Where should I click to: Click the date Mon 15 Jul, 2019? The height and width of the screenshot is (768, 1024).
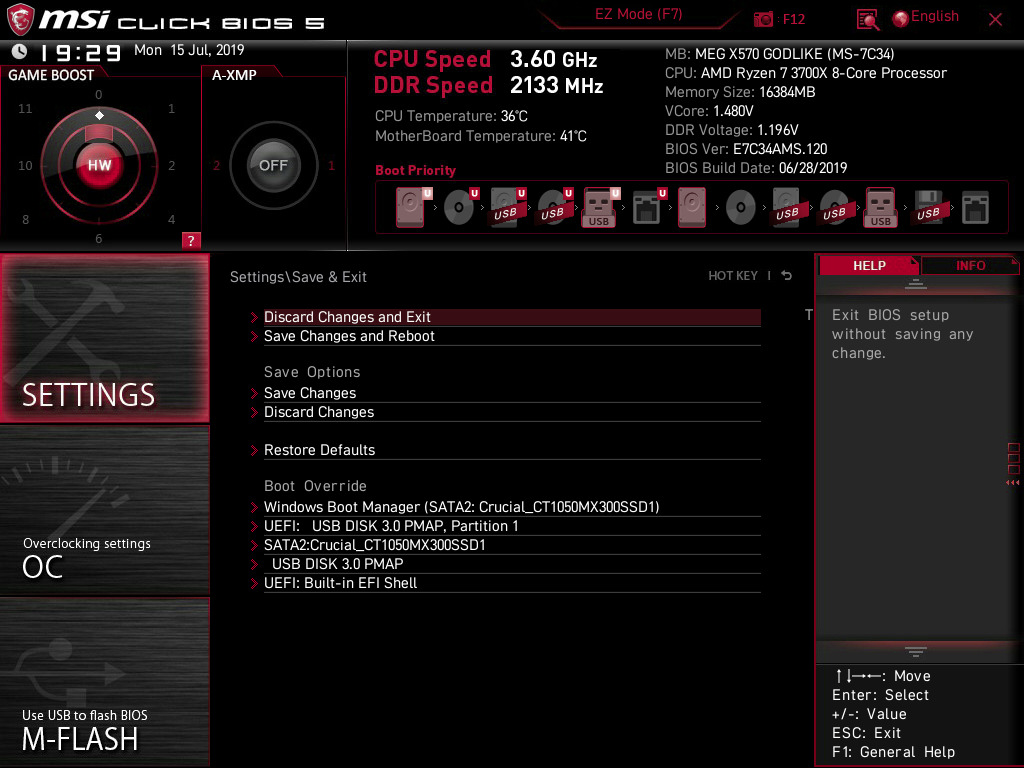coord(189,50)
